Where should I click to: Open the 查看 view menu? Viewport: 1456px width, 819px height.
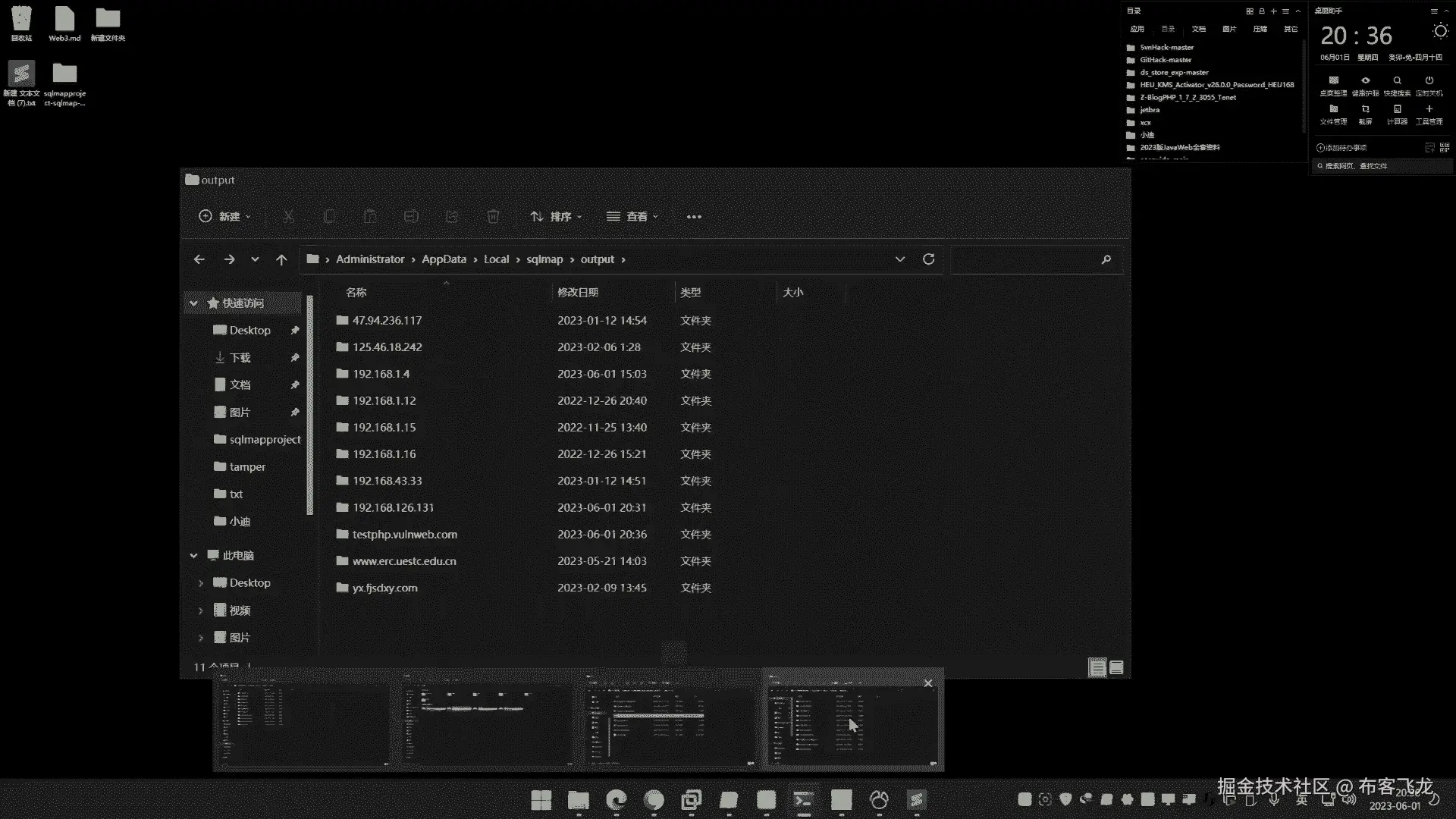[632, 217]
